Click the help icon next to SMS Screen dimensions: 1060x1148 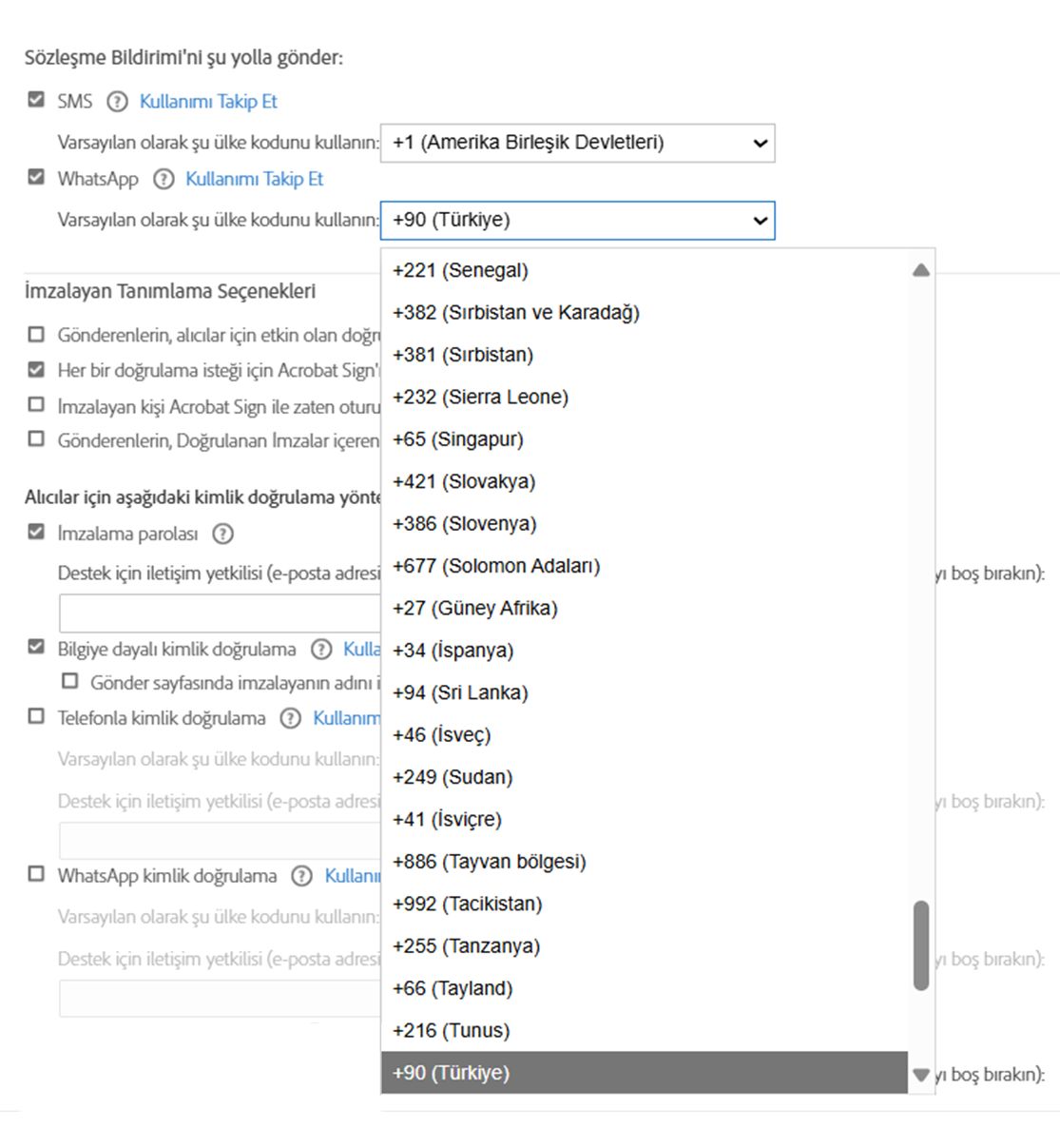click(117, 102)
